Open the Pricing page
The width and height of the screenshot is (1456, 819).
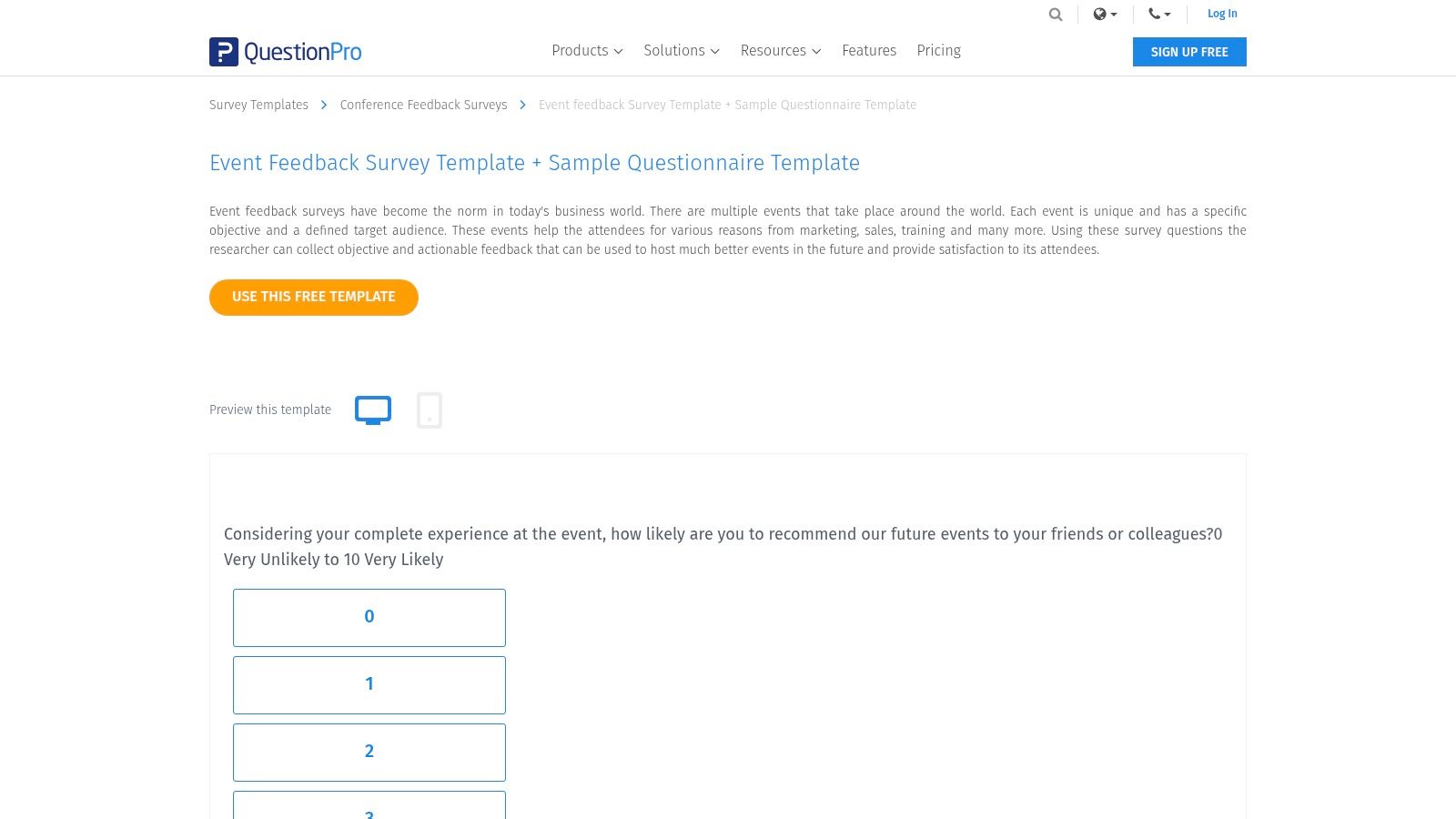(938, 51)
